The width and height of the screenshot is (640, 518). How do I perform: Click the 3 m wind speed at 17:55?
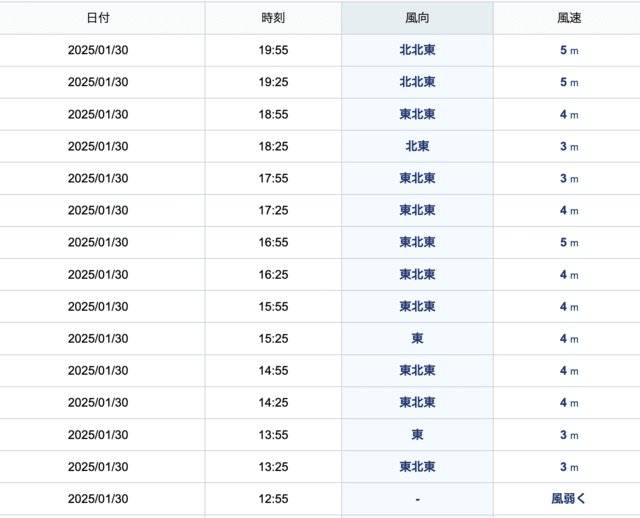(x=569, y=178)
